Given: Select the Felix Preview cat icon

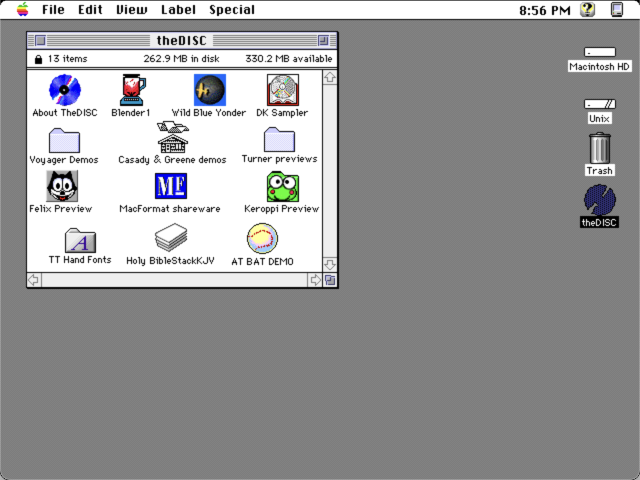Looking at the screenshot, I should (x=62, y=186).
